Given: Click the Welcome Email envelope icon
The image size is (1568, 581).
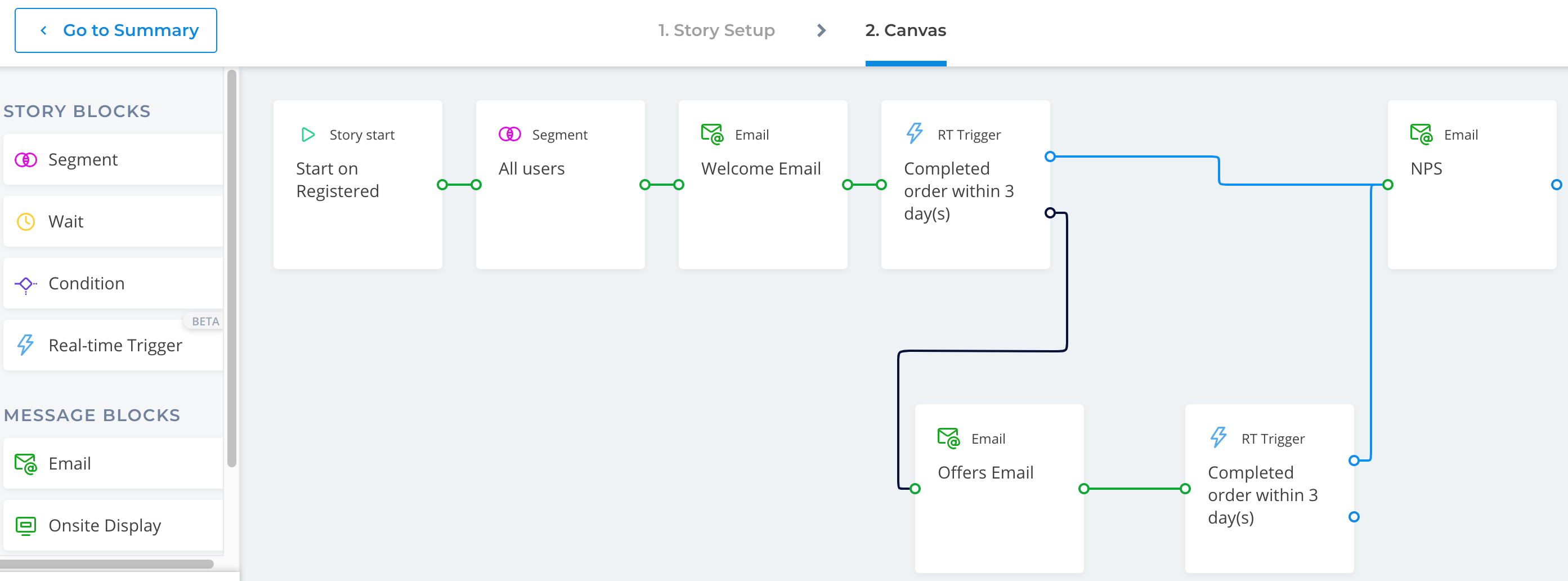Looking at the screenshot, I should coord(712,134).
